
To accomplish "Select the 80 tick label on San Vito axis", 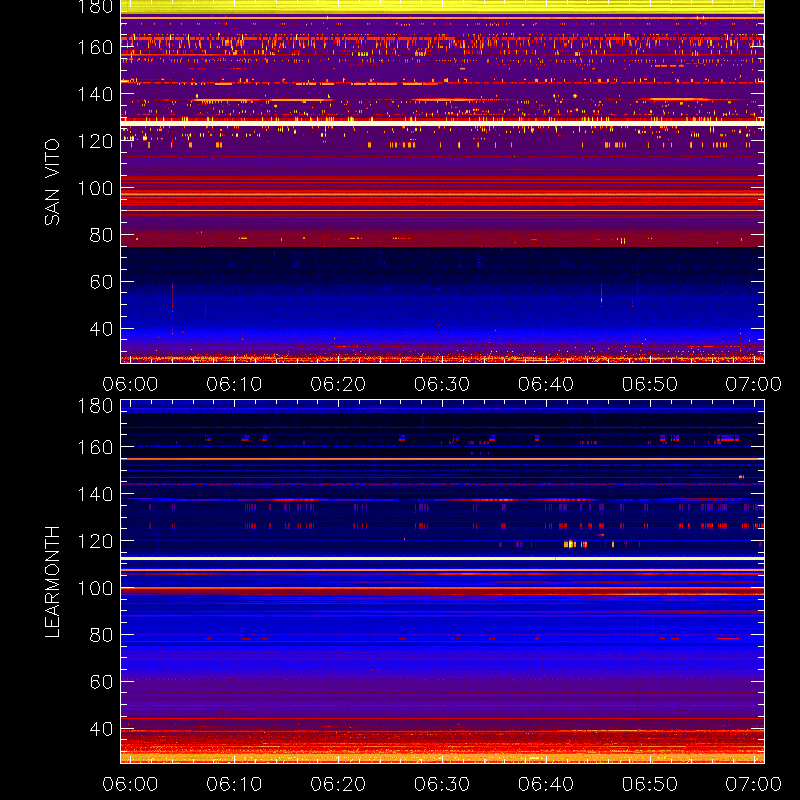I will [102, 235].
